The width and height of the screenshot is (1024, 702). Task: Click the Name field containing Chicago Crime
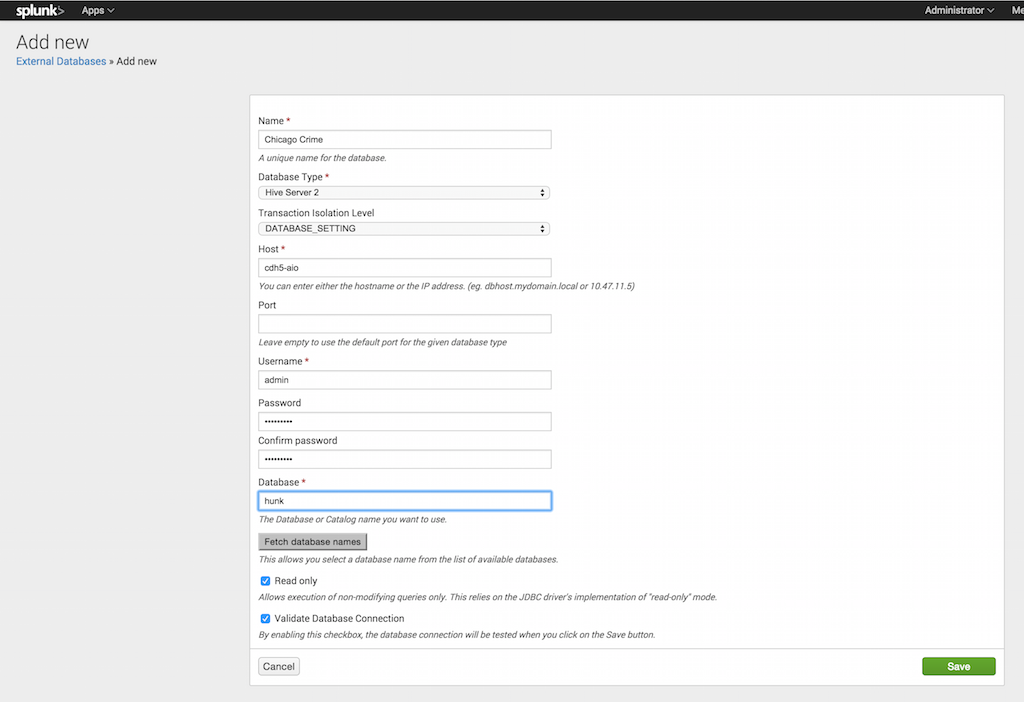[404, 139]
